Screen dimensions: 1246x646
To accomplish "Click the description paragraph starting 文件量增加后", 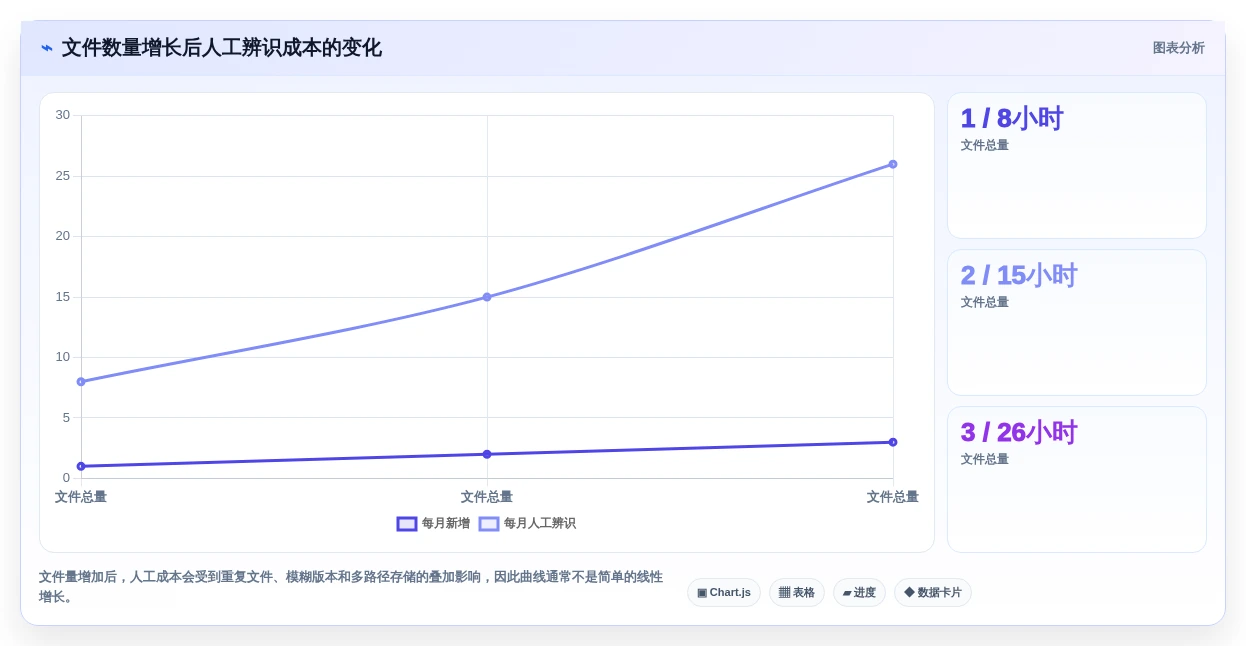I will point(351,587).
